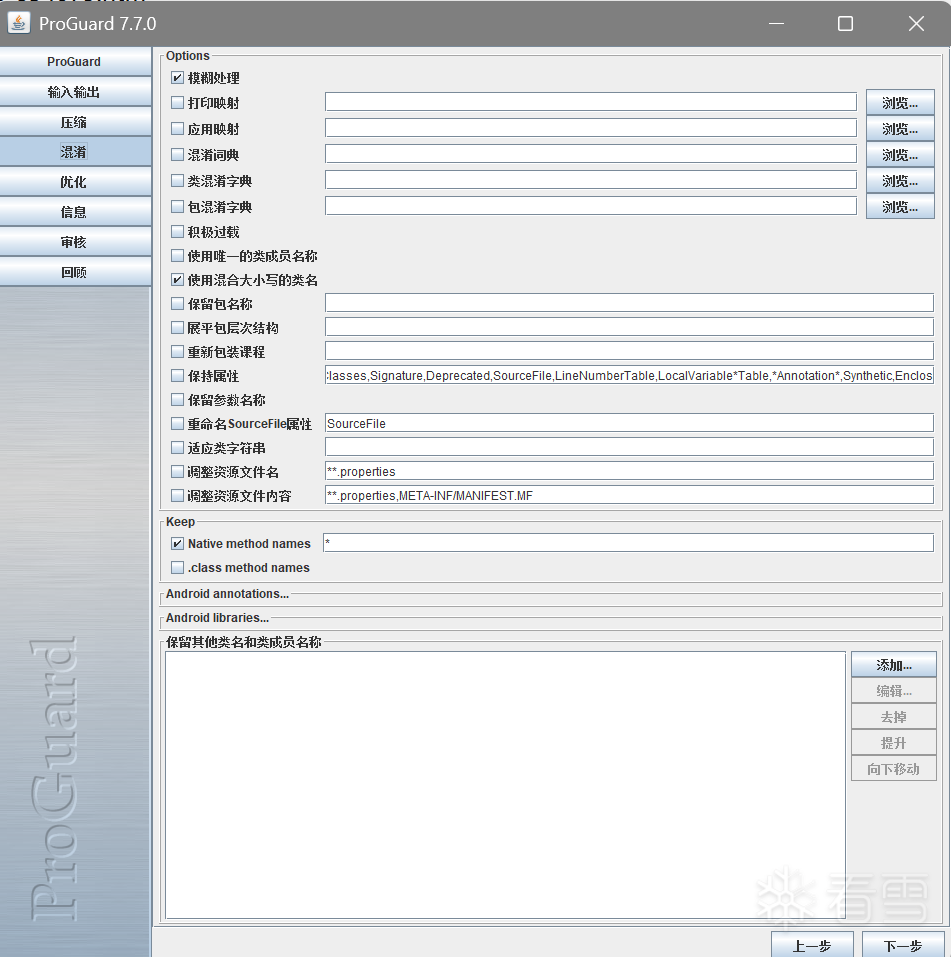Click the 调整资源文件名 **.properties field
This screenshot has width=951, height=957.
pos(629,471)
